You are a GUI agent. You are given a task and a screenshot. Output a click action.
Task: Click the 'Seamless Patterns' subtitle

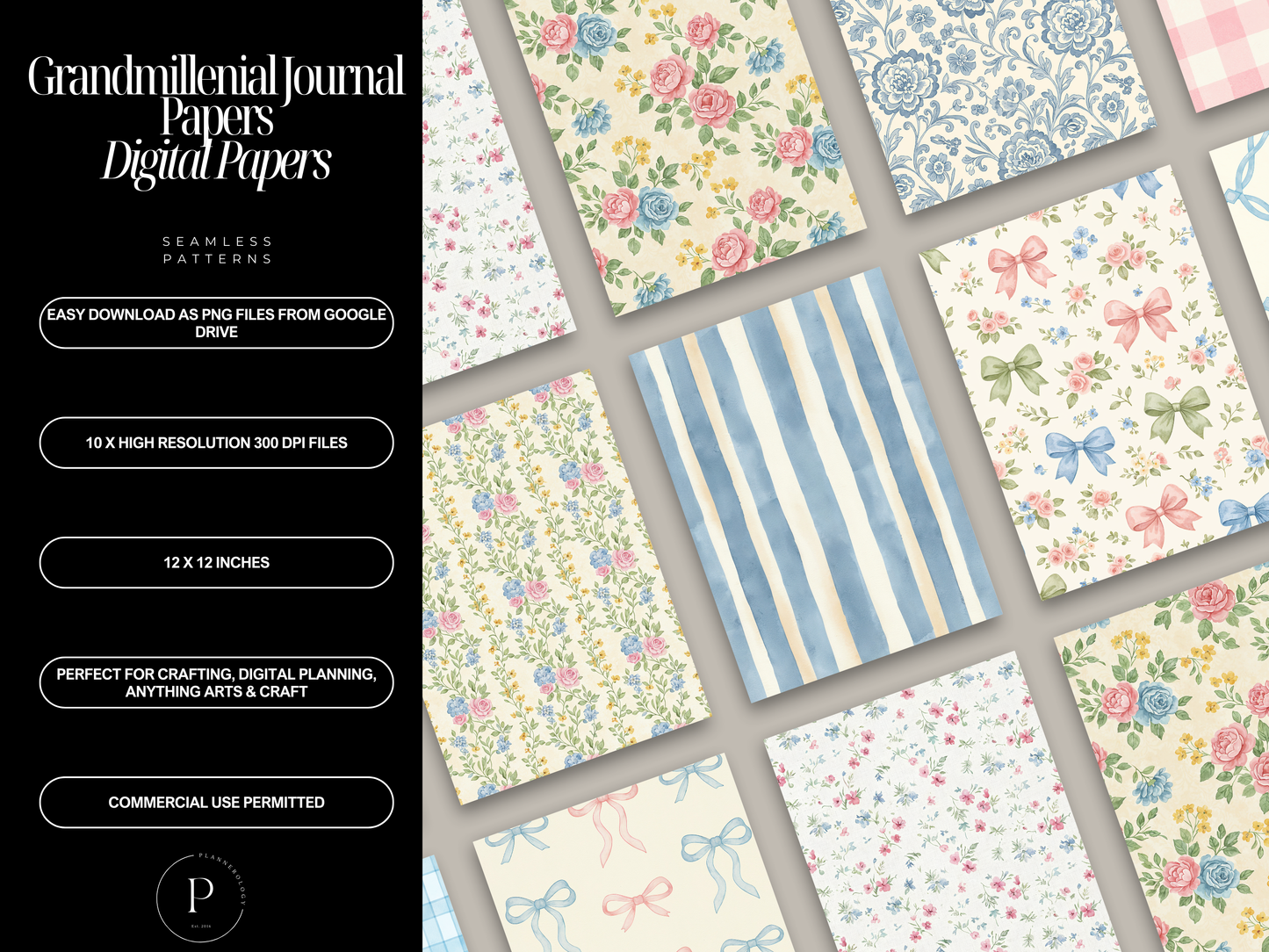pyautogui.click(x=217, y=250)
